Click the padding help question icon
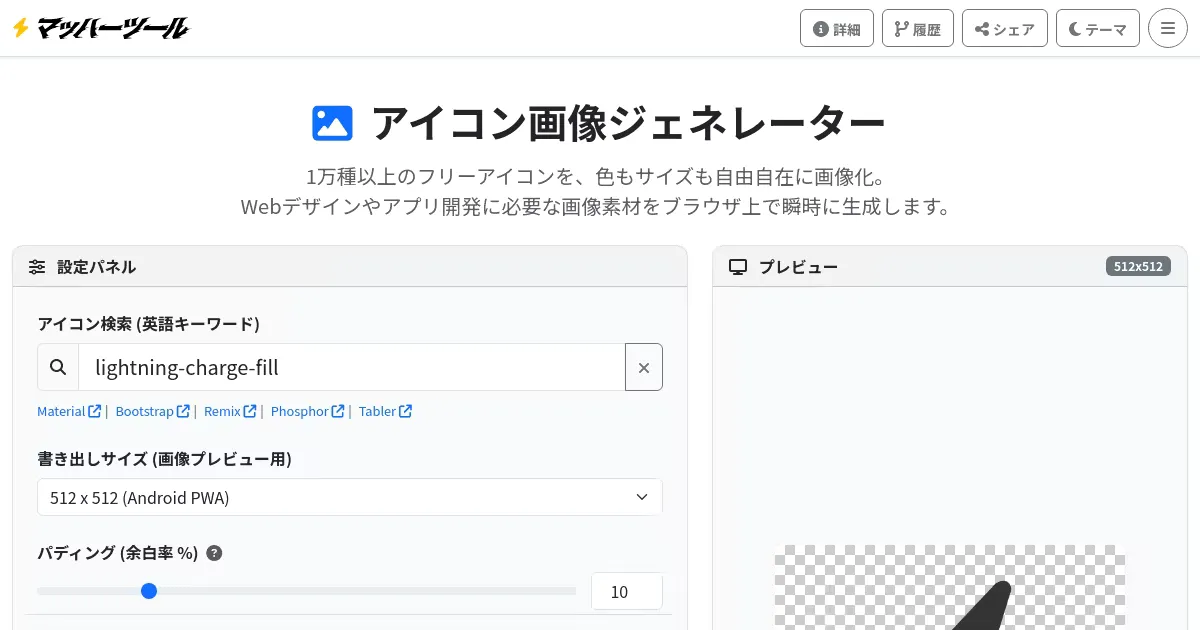1200x630 pixels. coord(214,553)
